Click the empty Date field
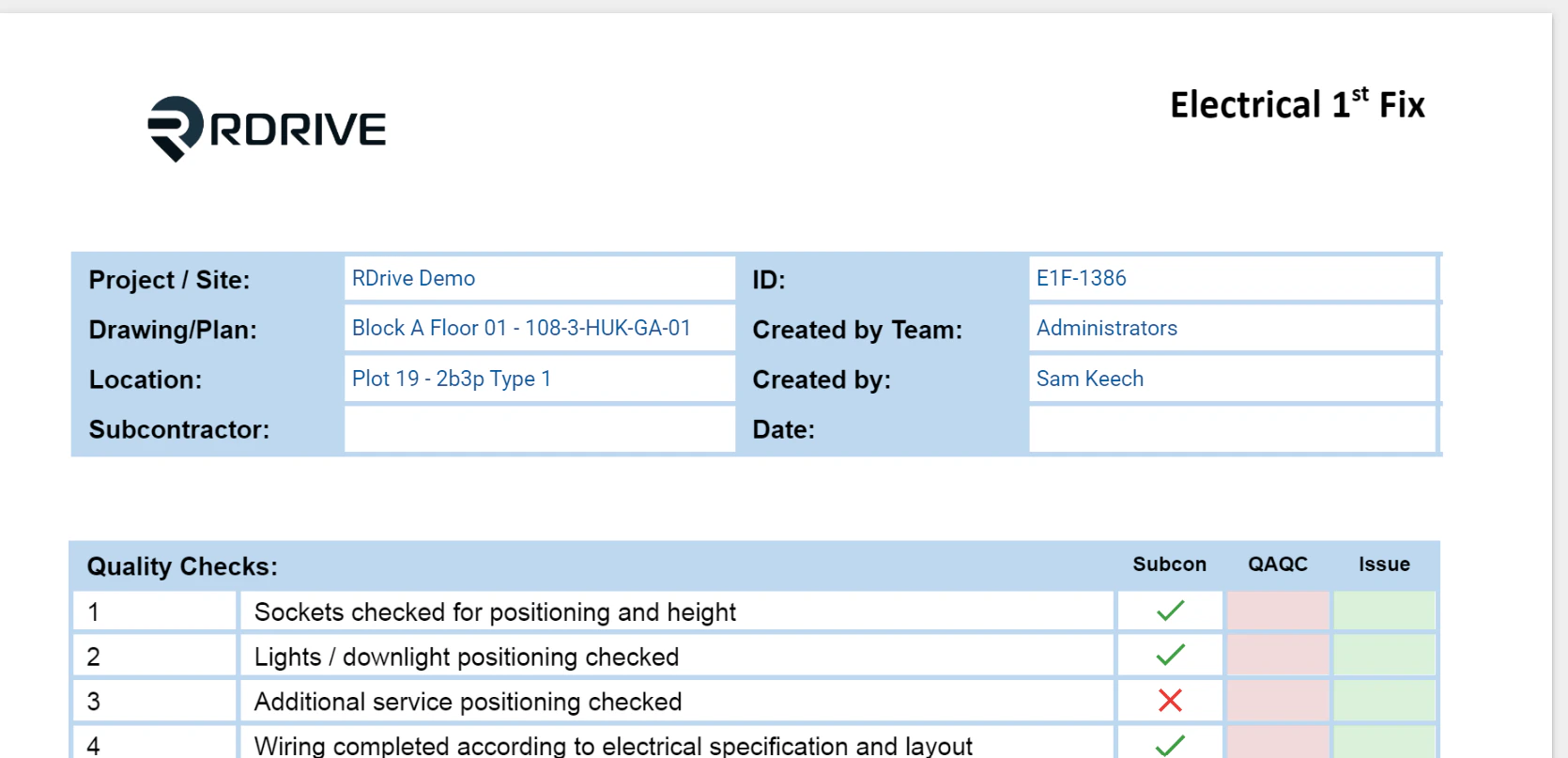This screenshot has width=1568, height=758. (1233, 429)
